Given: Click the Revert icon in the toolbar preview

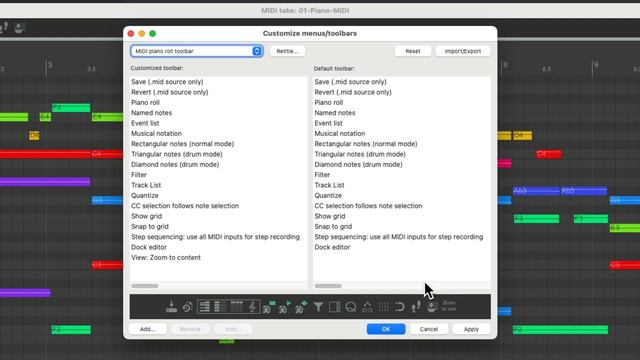Looking at the screenshot, I should tap(187, 307).
